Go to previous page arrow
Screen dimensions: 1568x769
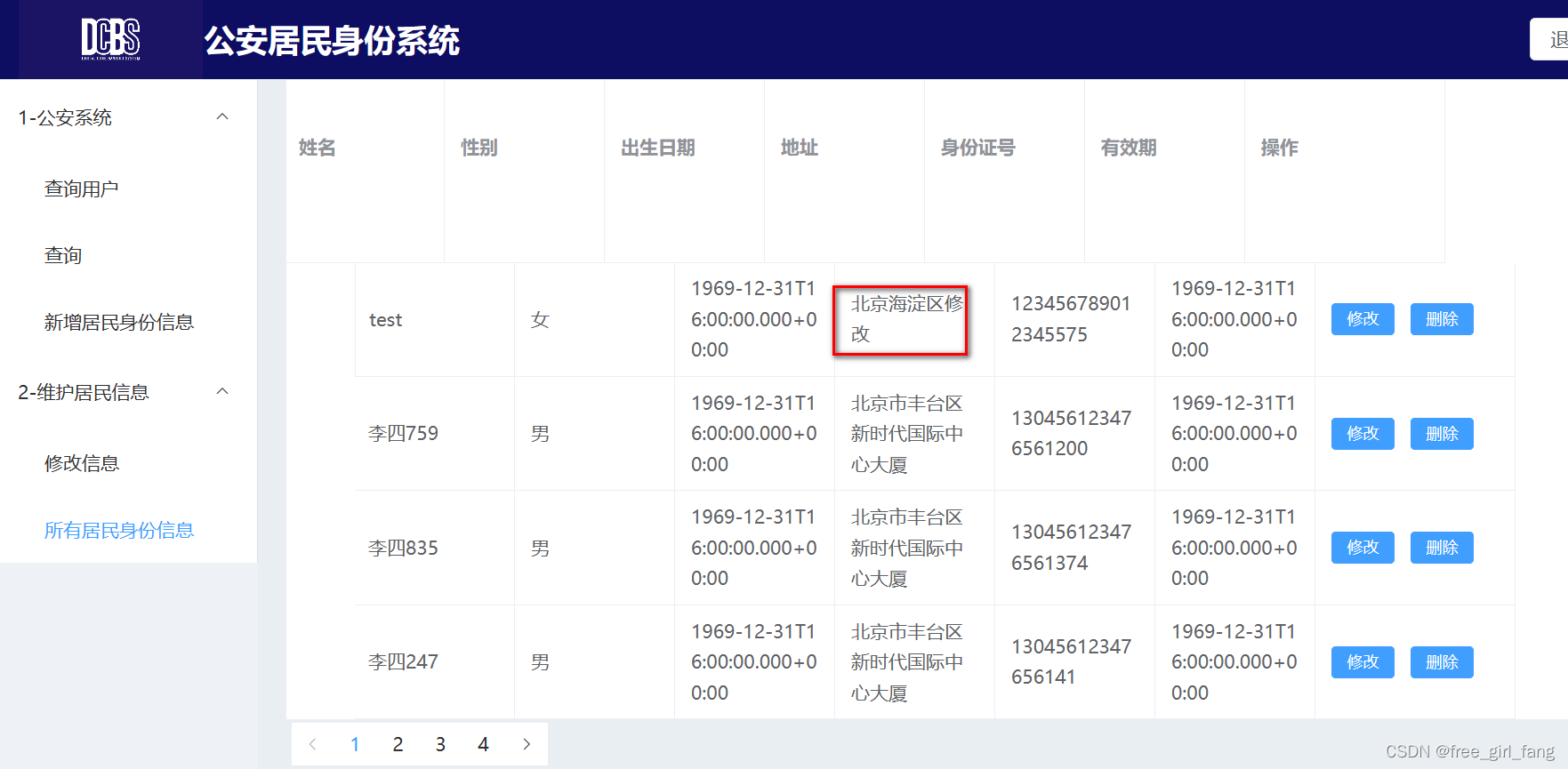[x=313, y=744]
